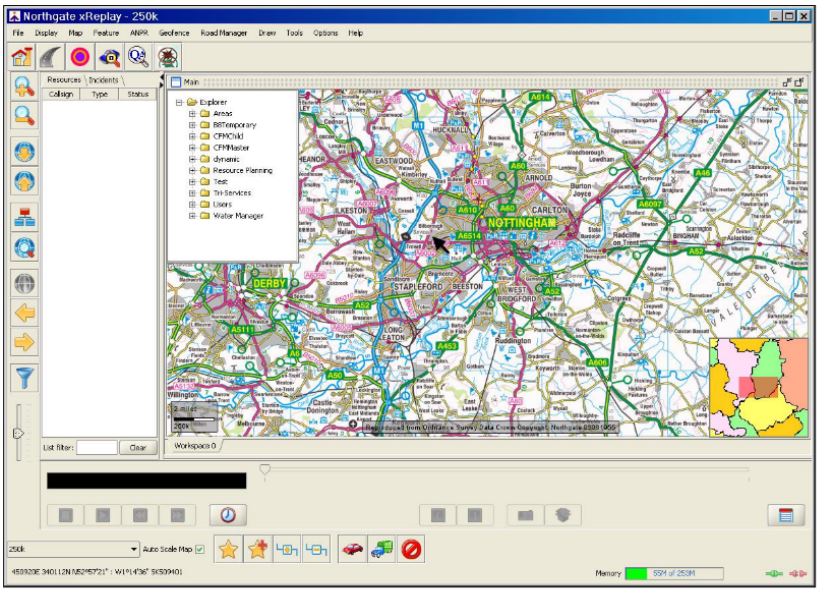Image resolution: width=824 pixels, height=593 pixels.
Task: Toggle the Auto Scale Map checkbox
Action: coord(200,549)
